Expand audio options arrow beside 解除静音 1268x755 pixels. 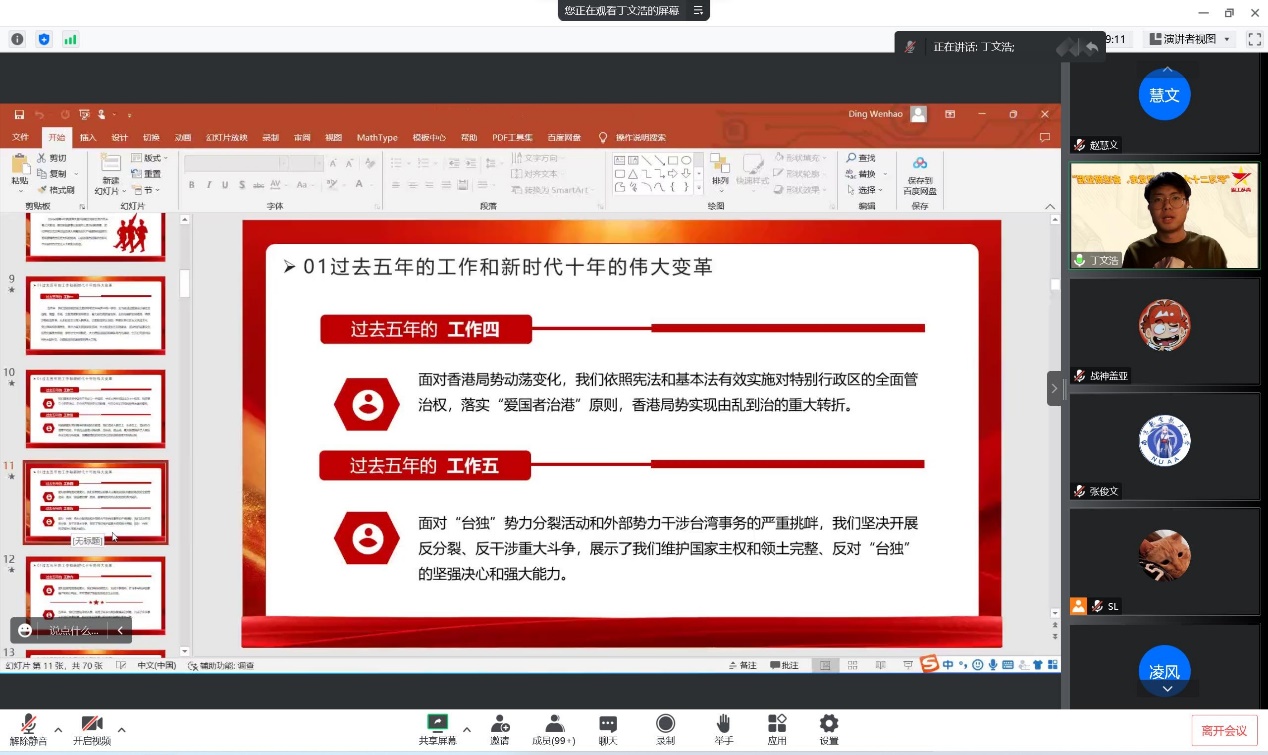click(x=58, y=729)
